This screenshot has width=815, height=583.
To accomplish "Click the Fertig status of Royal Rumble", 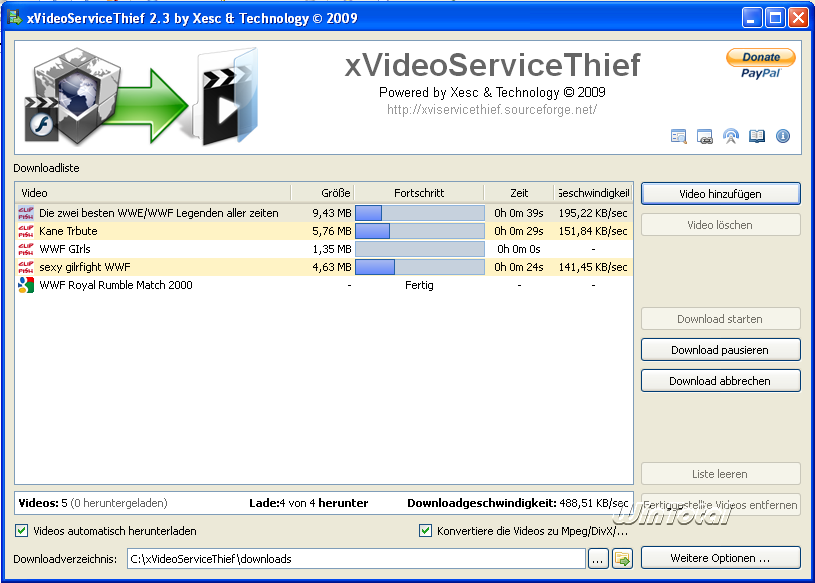I will coord(419,285).
